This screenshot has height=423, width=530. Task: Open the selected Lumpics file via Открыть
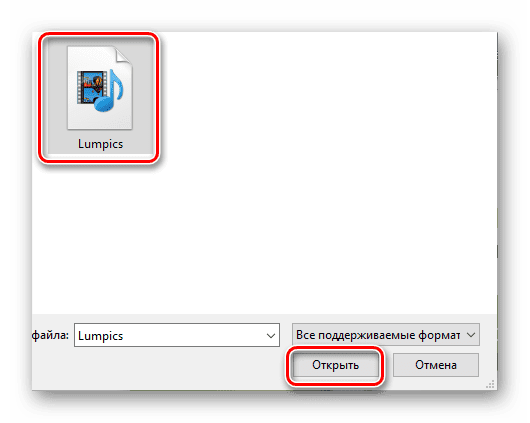336,365
